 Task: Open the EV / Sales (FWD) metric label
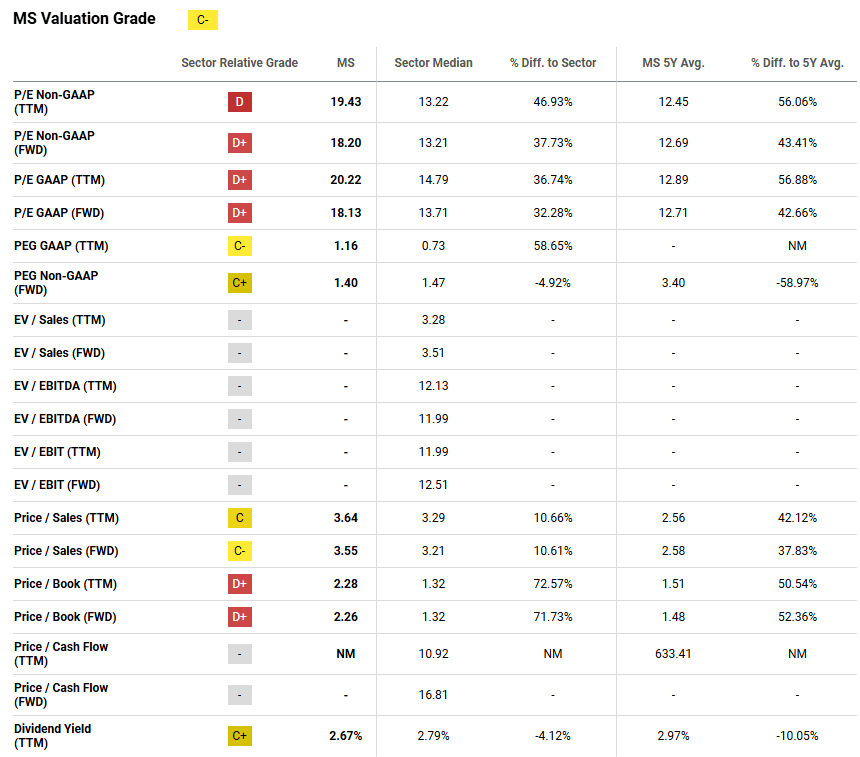click(x=61, y=353)
